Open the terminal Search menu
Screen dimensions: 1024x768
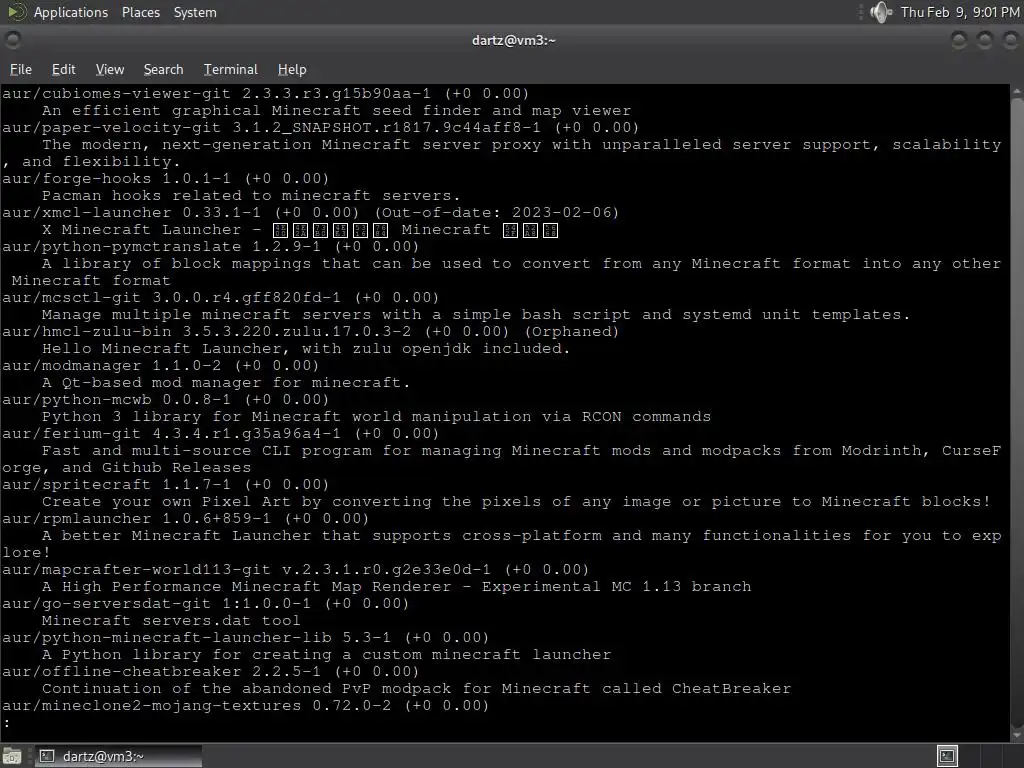pos(163,69)
